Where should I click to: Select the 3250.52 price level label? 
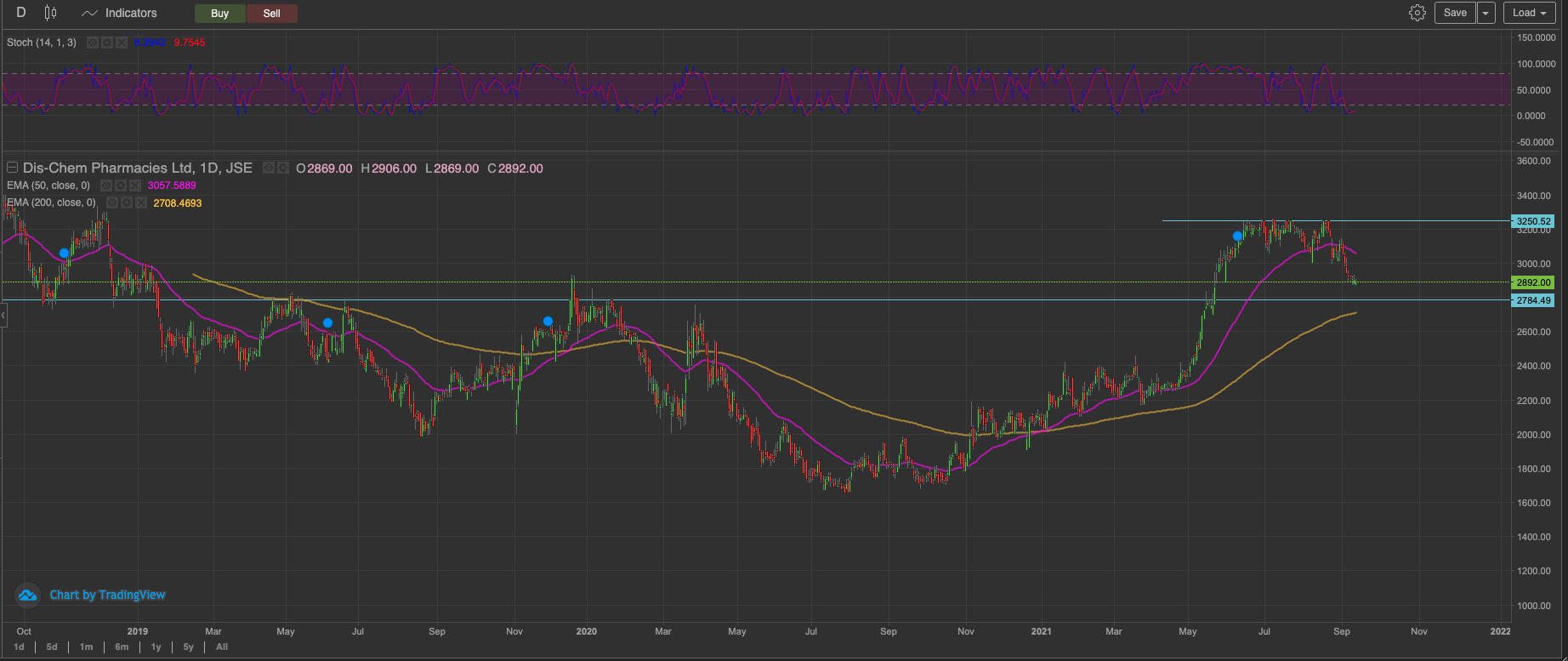[1533, 221]
